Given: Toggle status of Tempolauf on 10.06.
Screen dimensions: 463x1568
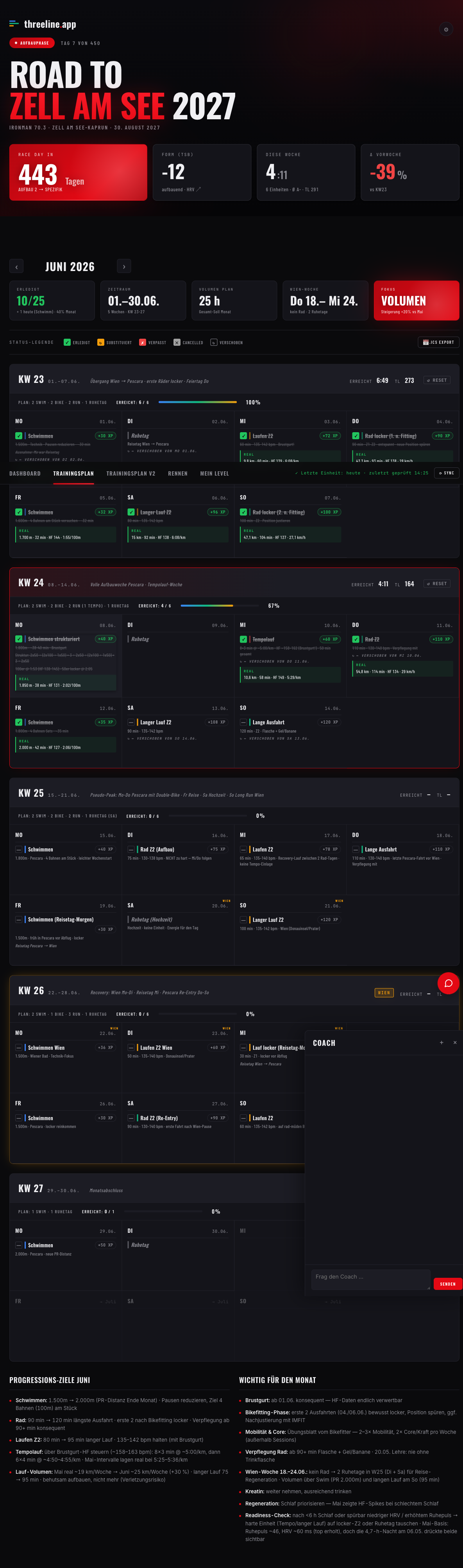Looking at the screenshot, I should (243, 639).
